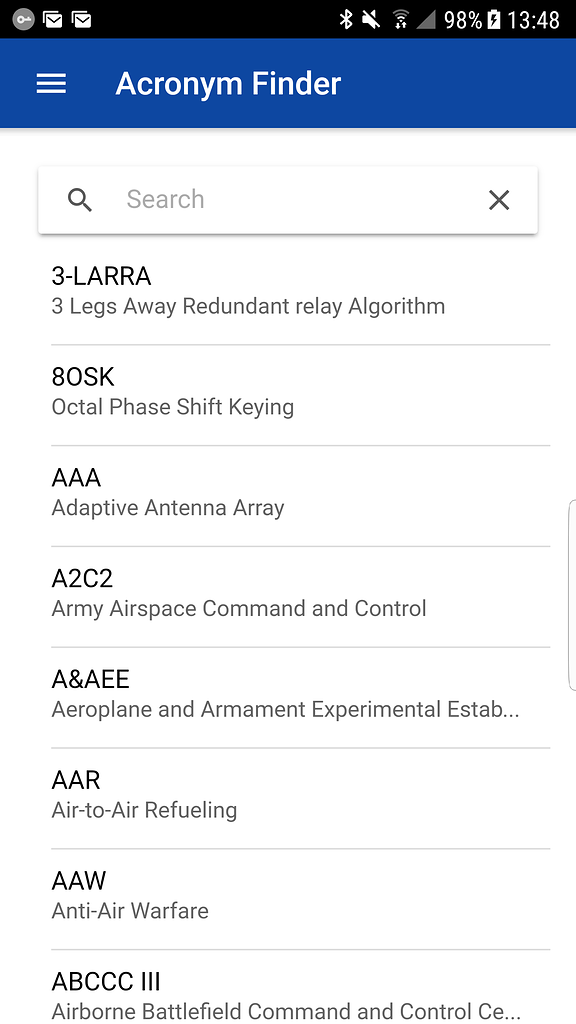Image resolution: width=576 pixels, height=1024 pixels.
Task: Select the ABCCC III list item
Action: pos(300,987)
